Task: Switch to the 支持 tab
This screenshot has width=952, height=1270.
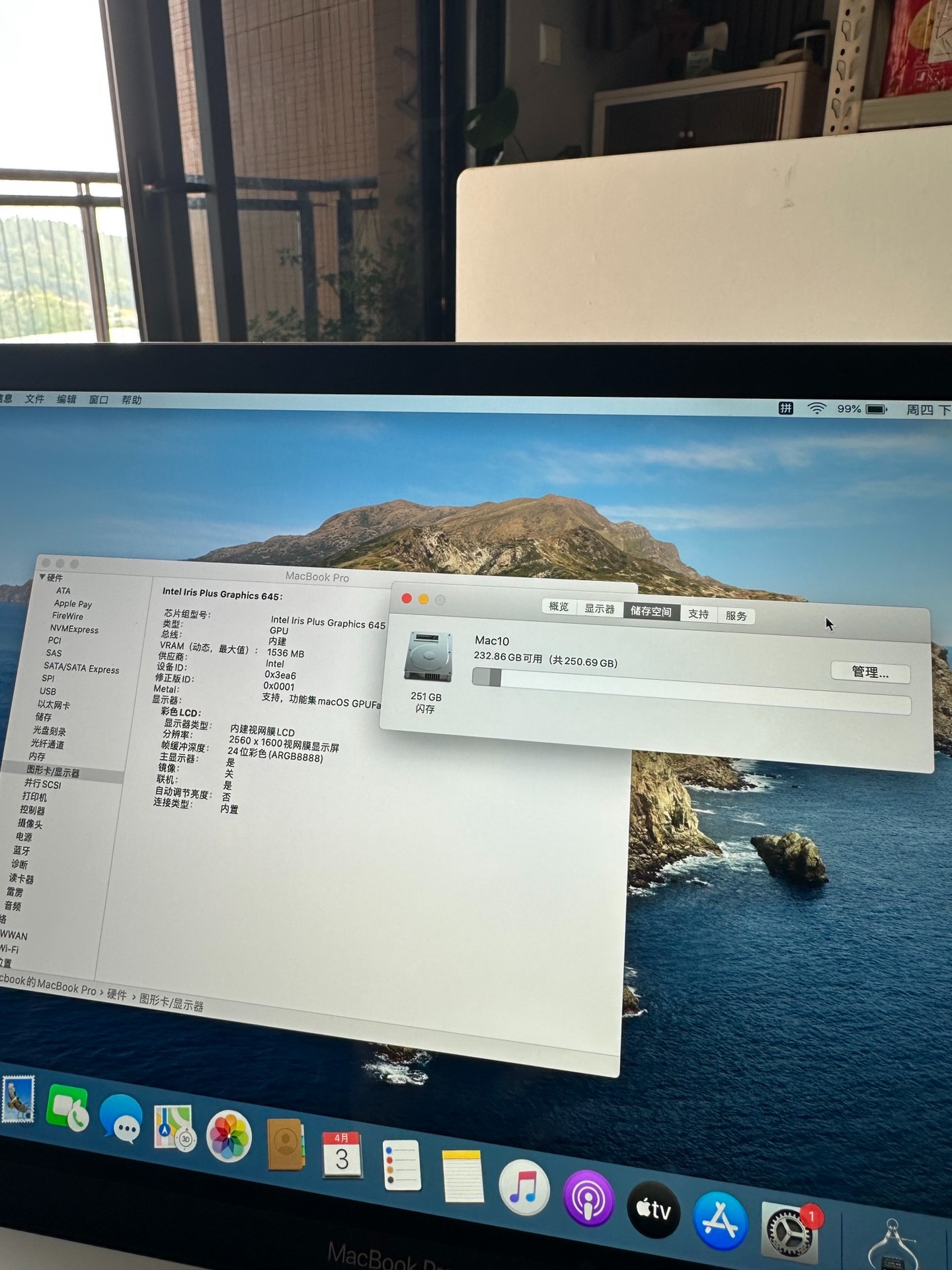Action: [x=698, y=614]
